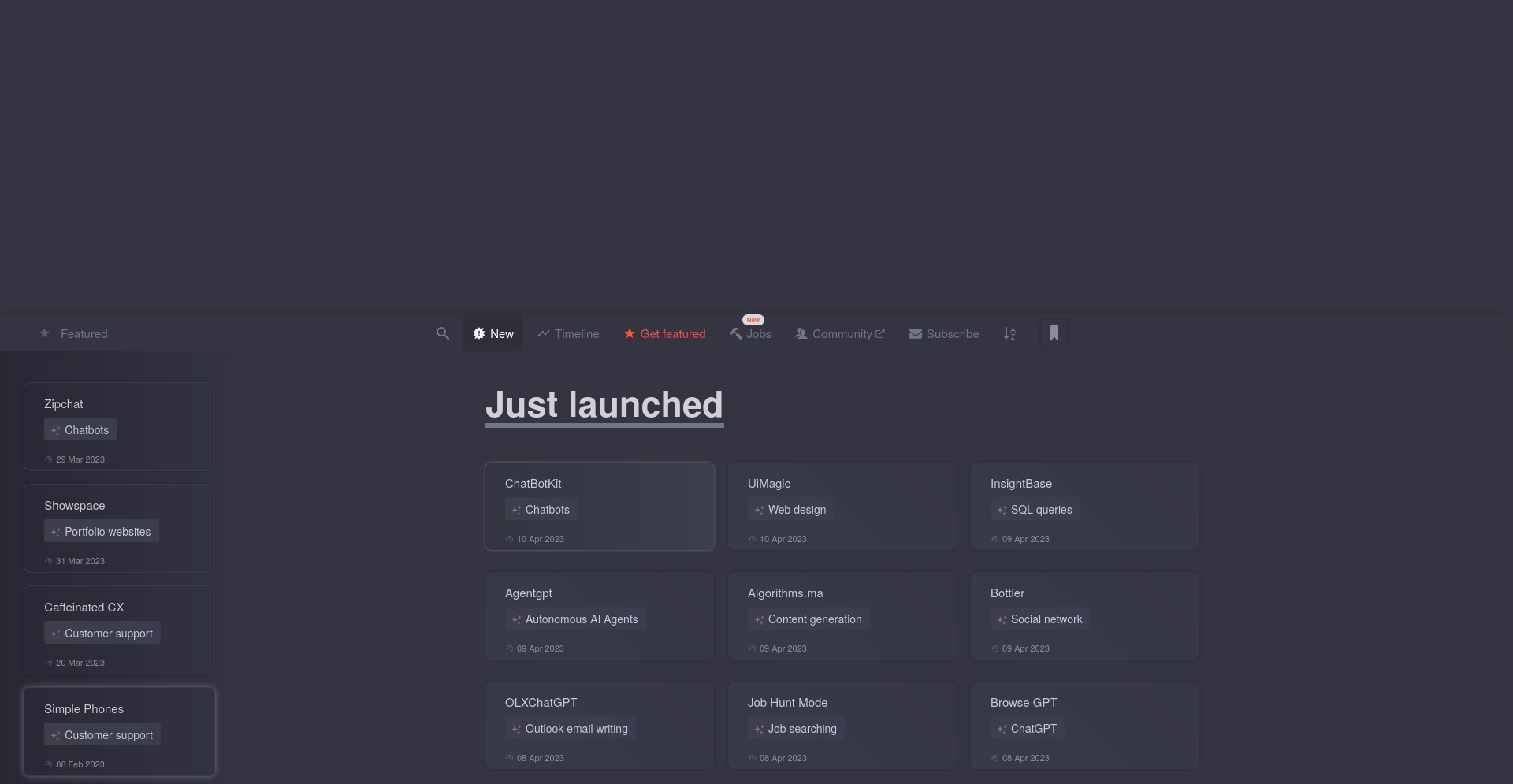Click the Autonomous AI Agents tag
The height and width of the screenshot is (784, 1513).
click(575, 619)
